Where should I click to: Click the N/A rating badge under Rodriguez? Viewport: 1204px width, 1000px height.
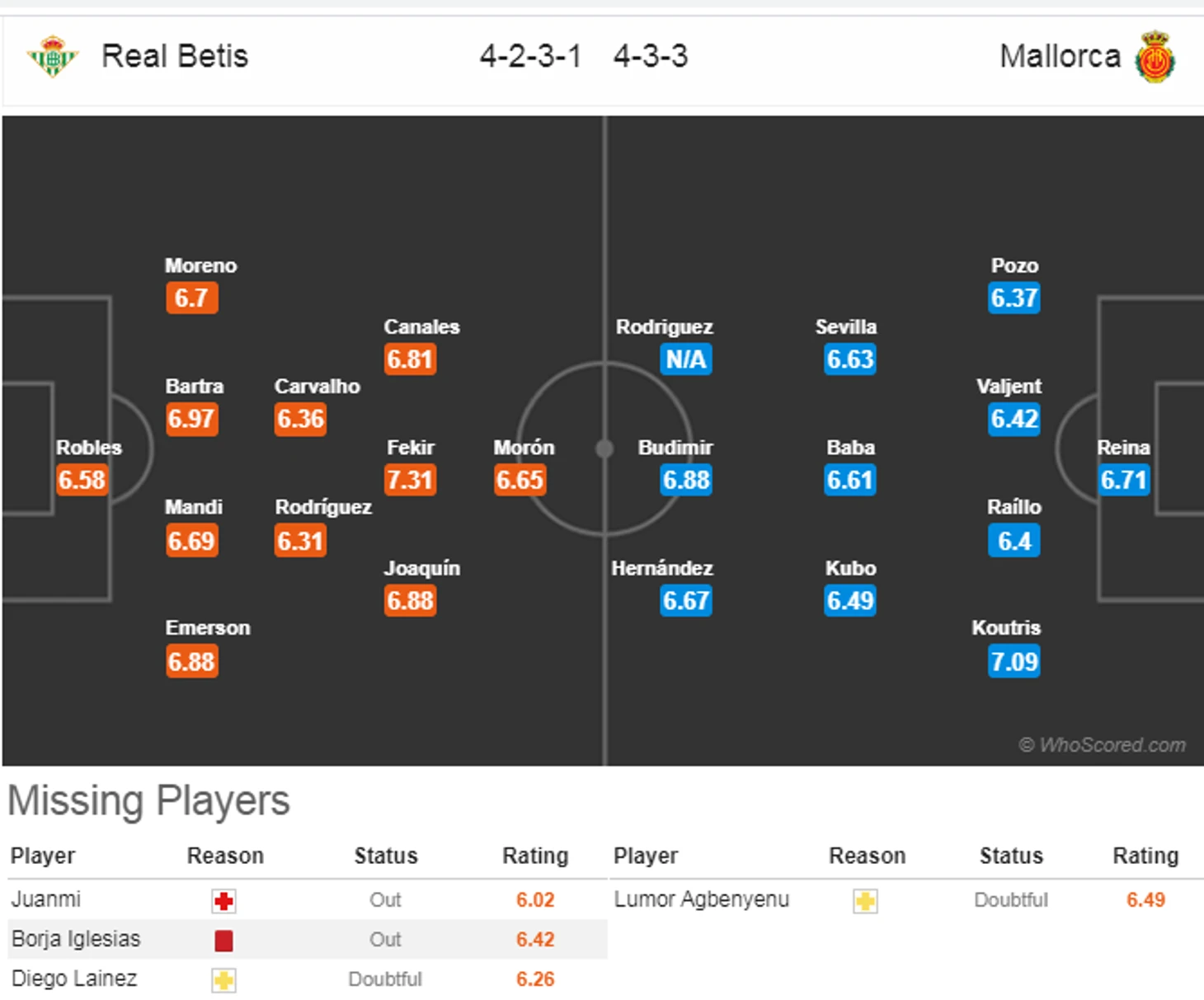point(686,359)
